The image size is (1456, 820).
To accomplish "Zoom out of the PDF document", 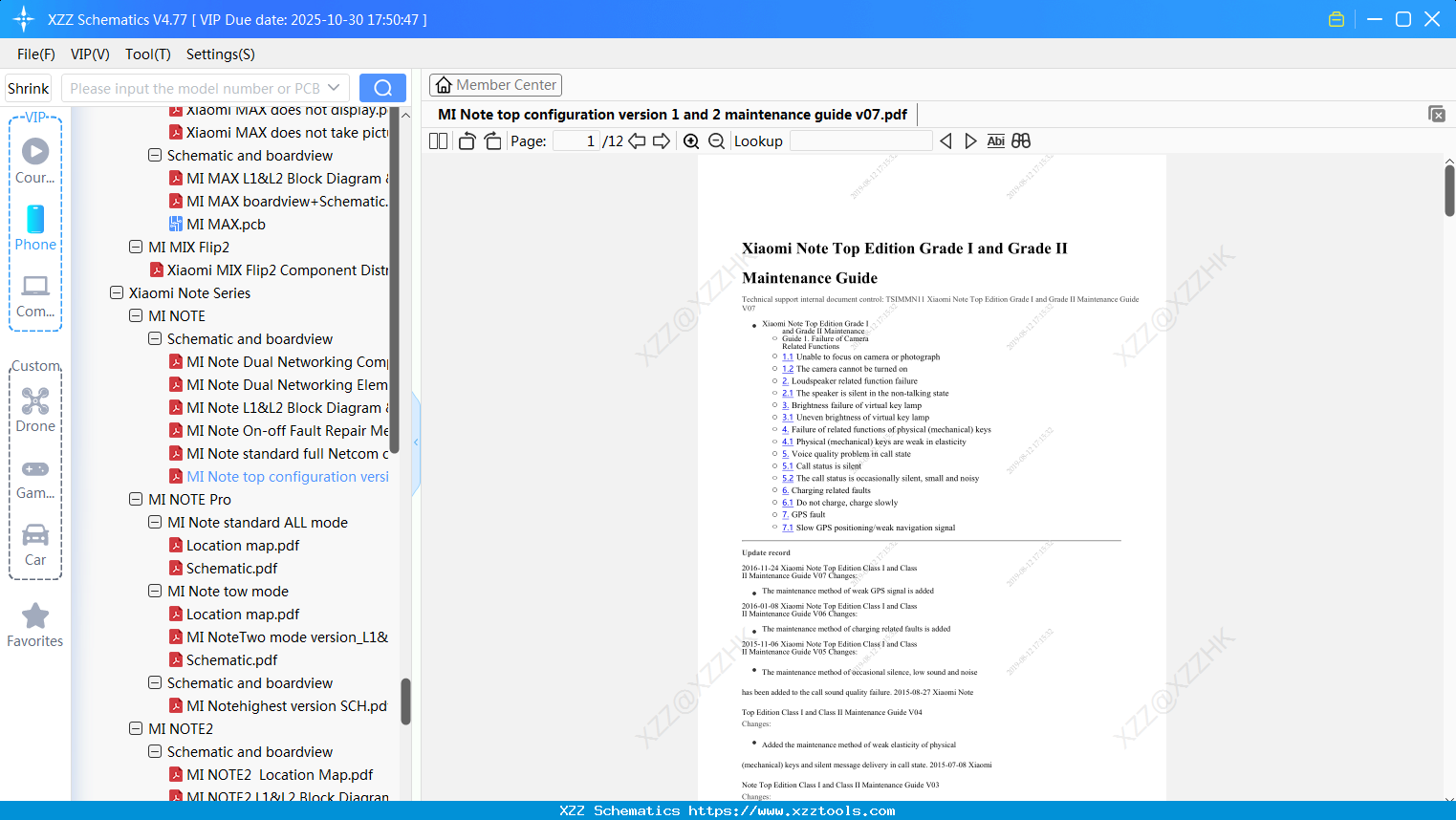I will pos(717,141).
